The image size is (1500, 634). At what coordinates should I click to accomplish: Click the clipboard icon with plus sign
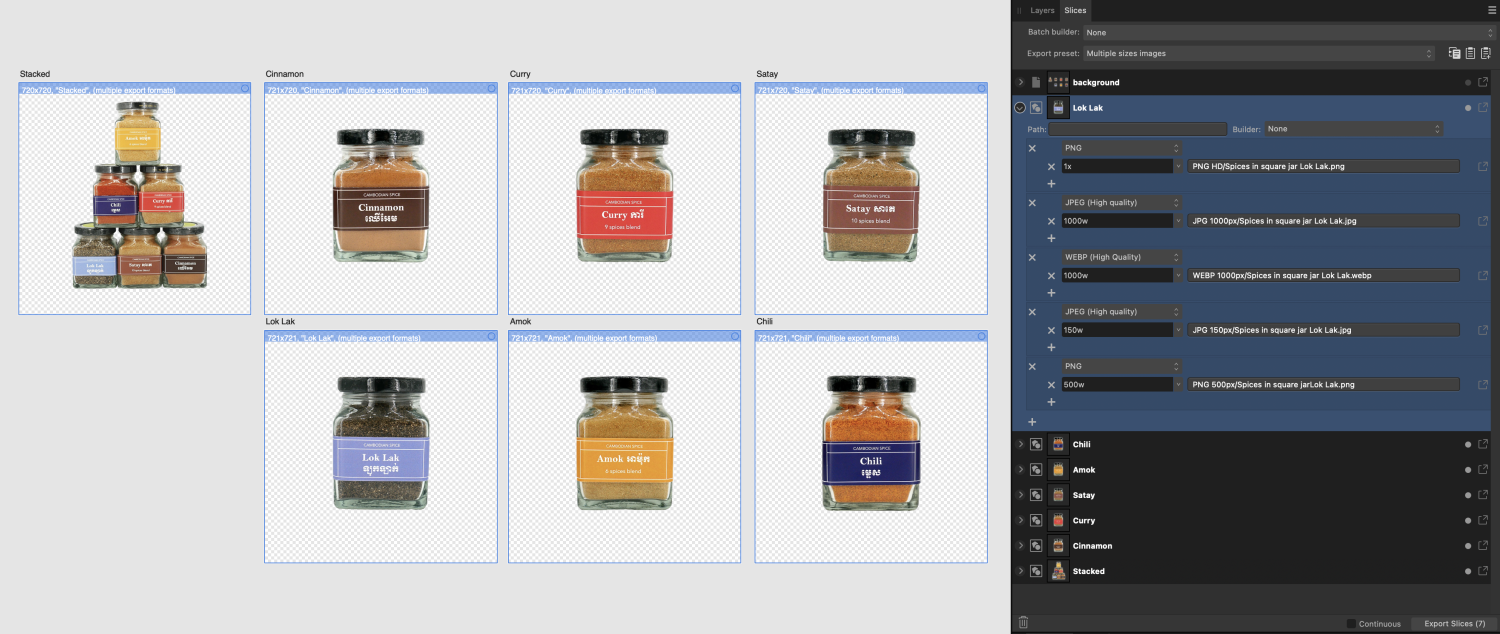(x=1486, y=53)
